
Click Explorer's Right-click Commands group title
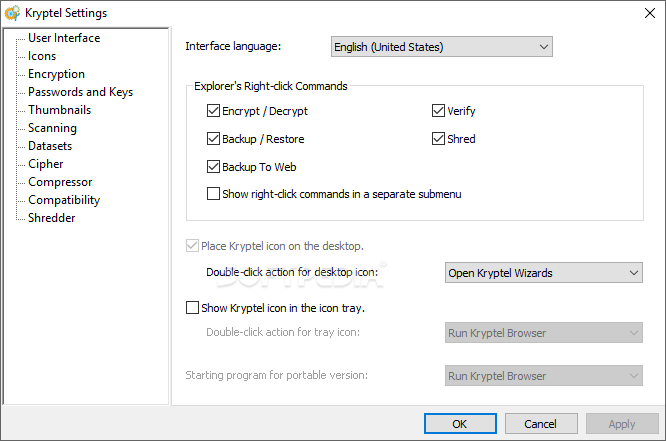coord(271,86)
